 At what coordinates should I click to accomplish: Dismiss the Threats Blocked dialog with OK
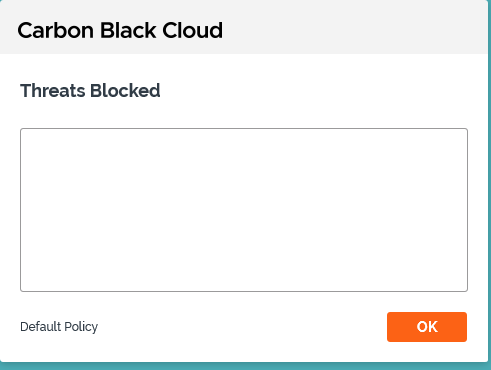427,327
